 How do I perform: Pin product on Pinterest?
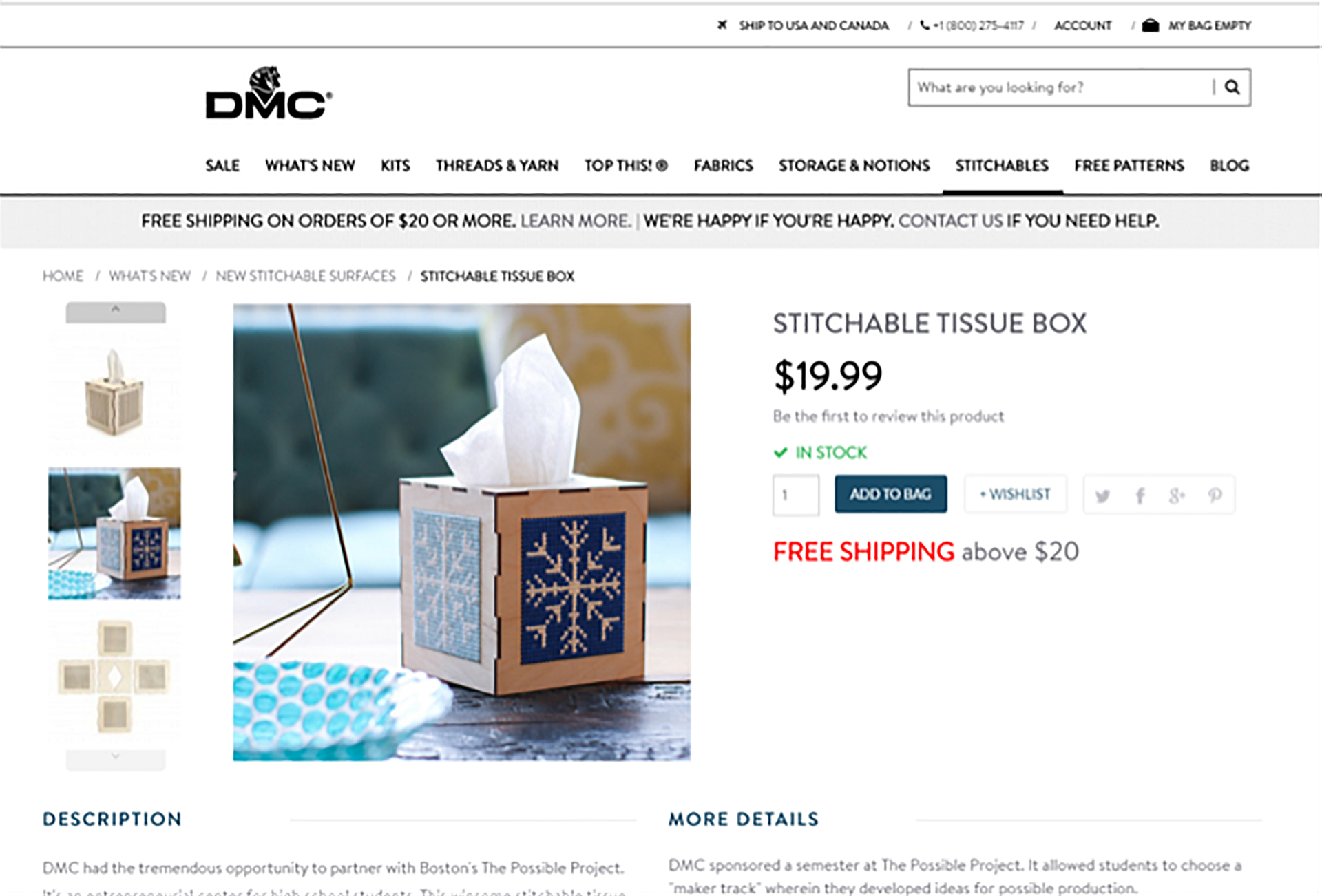click(1215, 495)
